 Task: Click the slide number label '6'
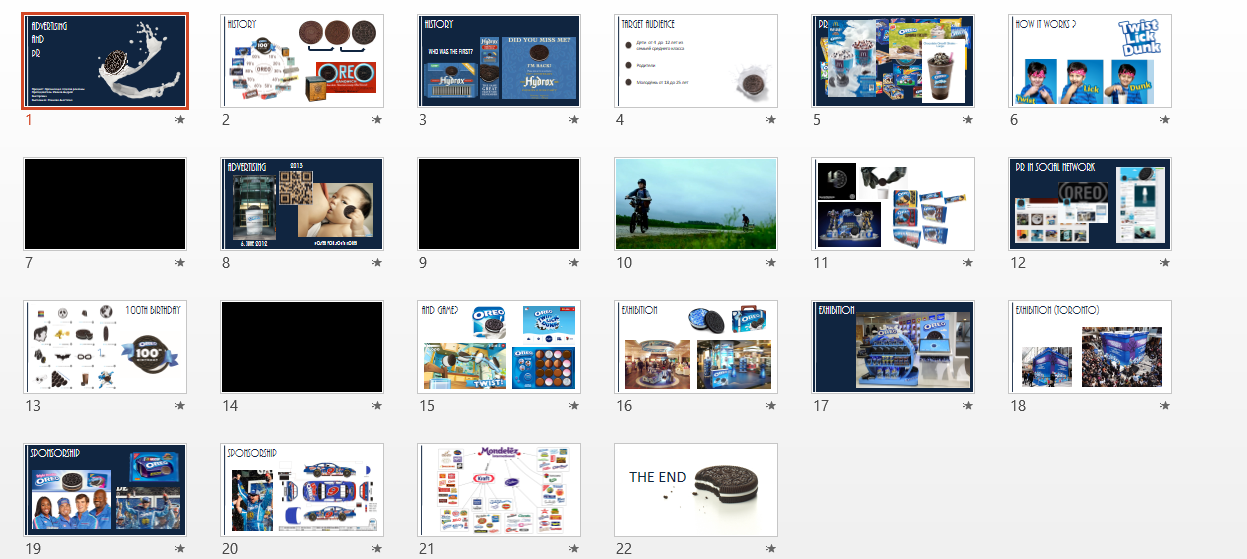click(x=1014, y=120)
